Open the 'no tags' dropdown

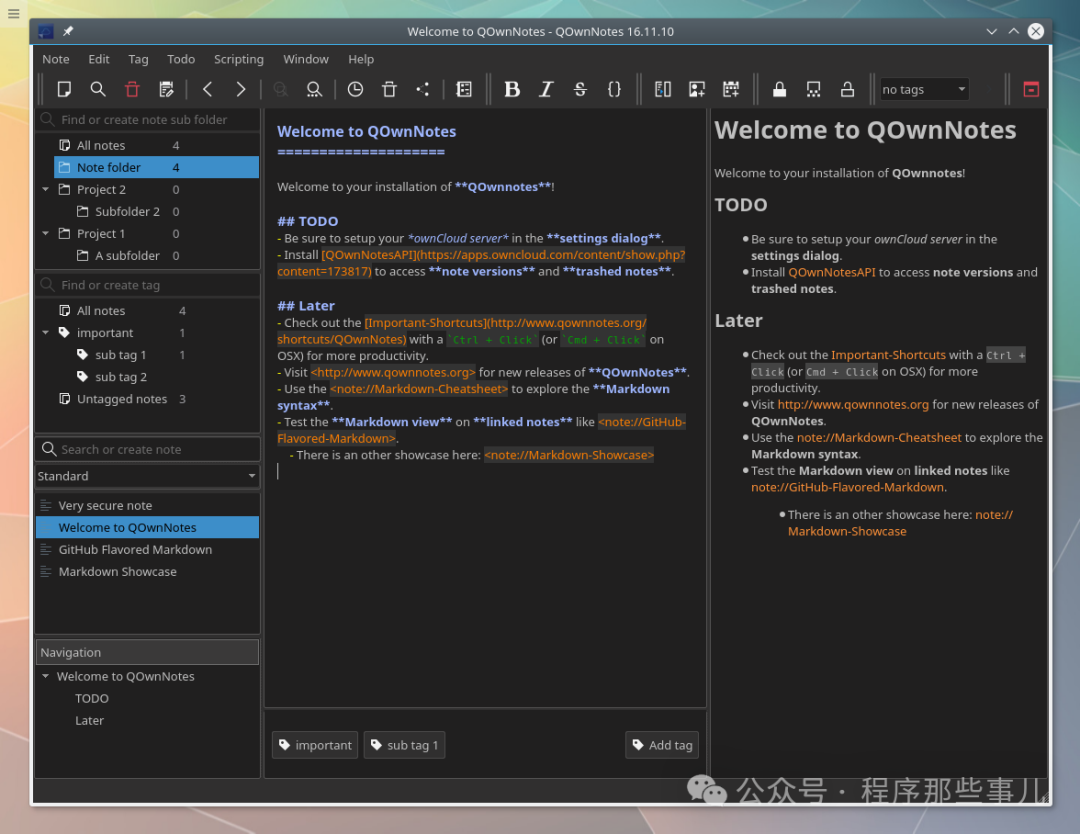pyautogui.click(x=924, y=90)
